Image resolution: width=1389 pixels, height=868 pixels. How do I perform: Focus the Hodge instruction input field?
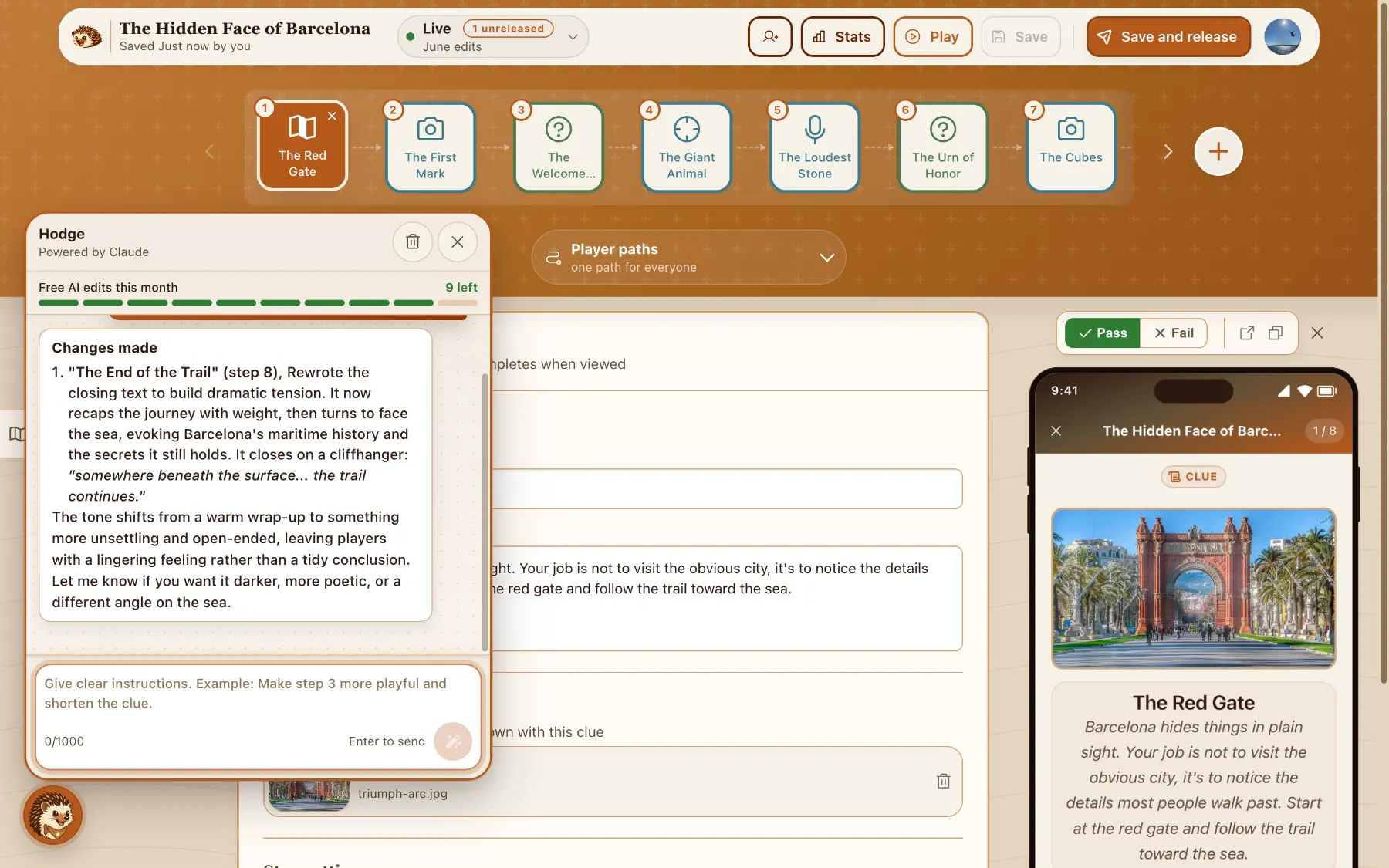tap(258, 717)
